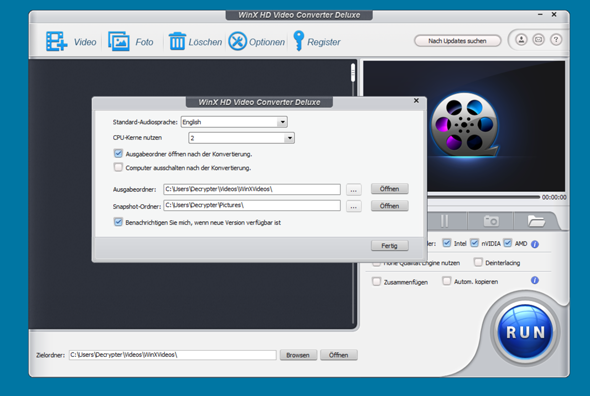Image resolution: width=590 pixels, height=396 pixels.
Task: Click info icon next to AMD
Action: tap(535, 244)
